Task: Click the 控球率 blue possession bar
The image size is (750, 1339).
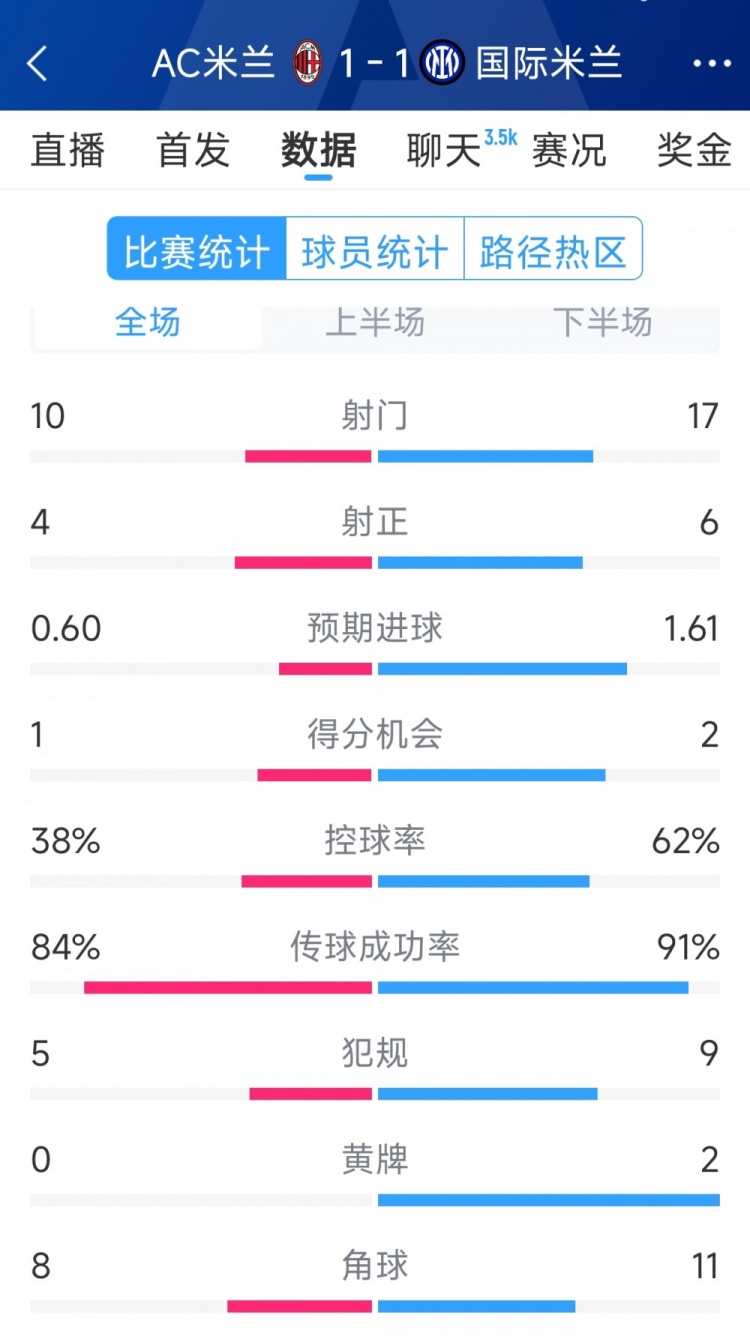Action: point(484,881)
